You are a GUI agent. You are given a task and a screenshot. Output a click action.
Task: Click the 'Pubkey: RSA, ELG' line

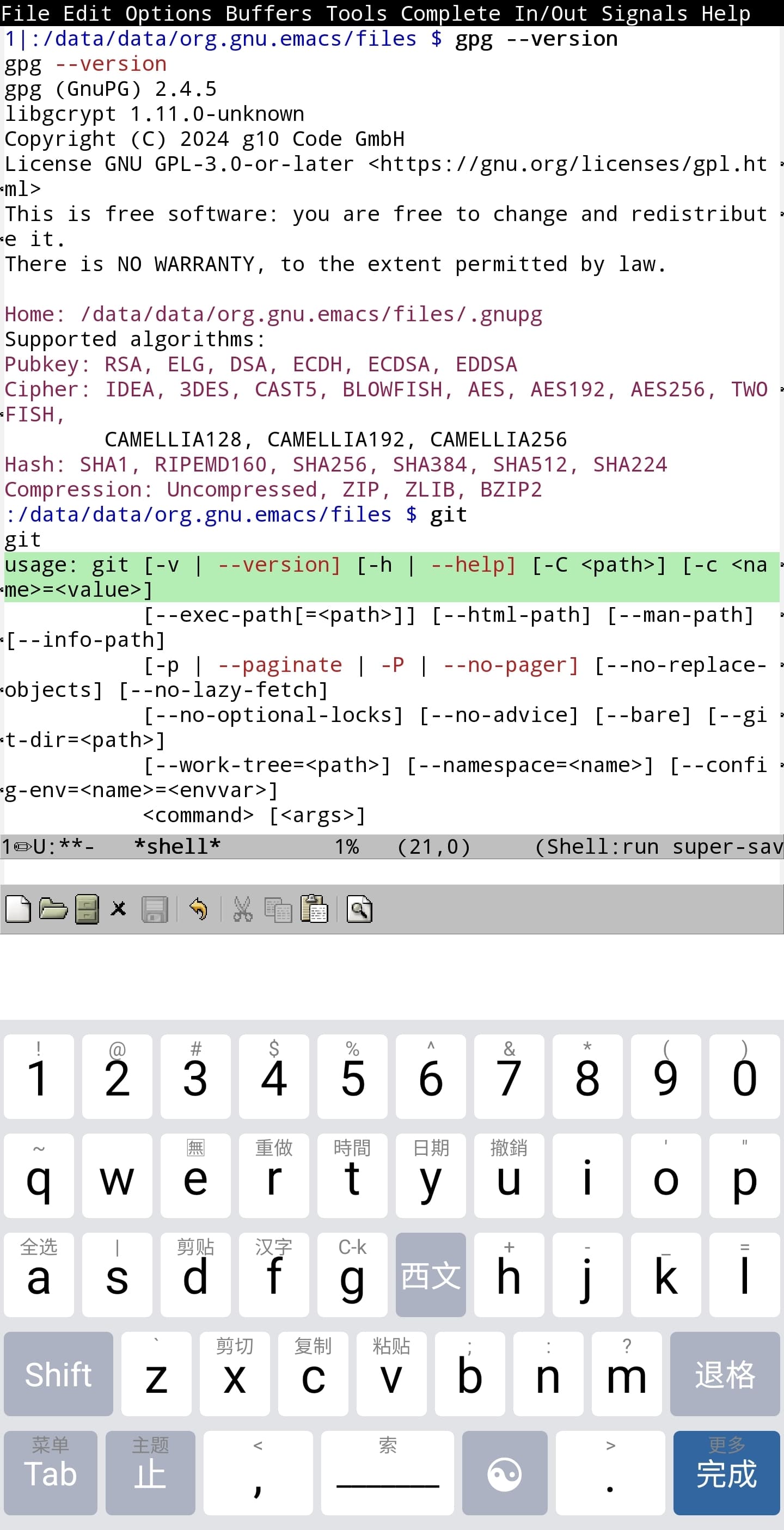coord(261,364)
